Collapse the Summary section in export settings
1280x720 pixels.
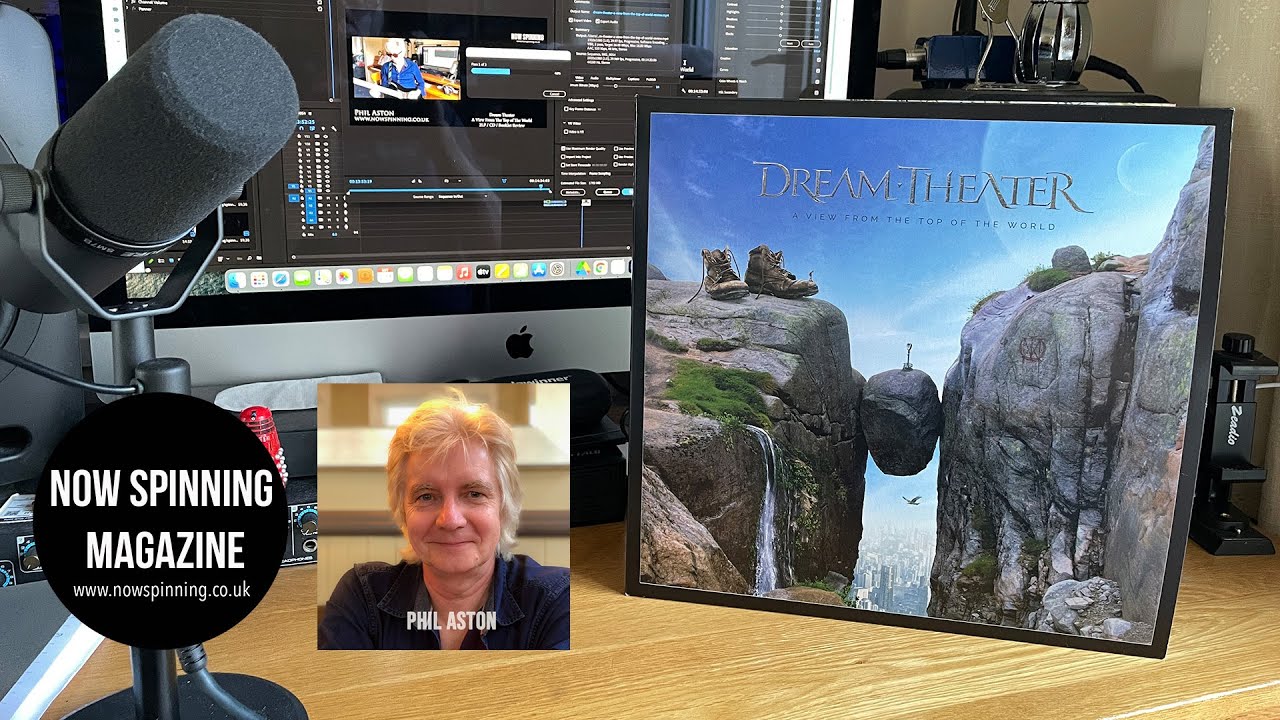pos(572,29)
